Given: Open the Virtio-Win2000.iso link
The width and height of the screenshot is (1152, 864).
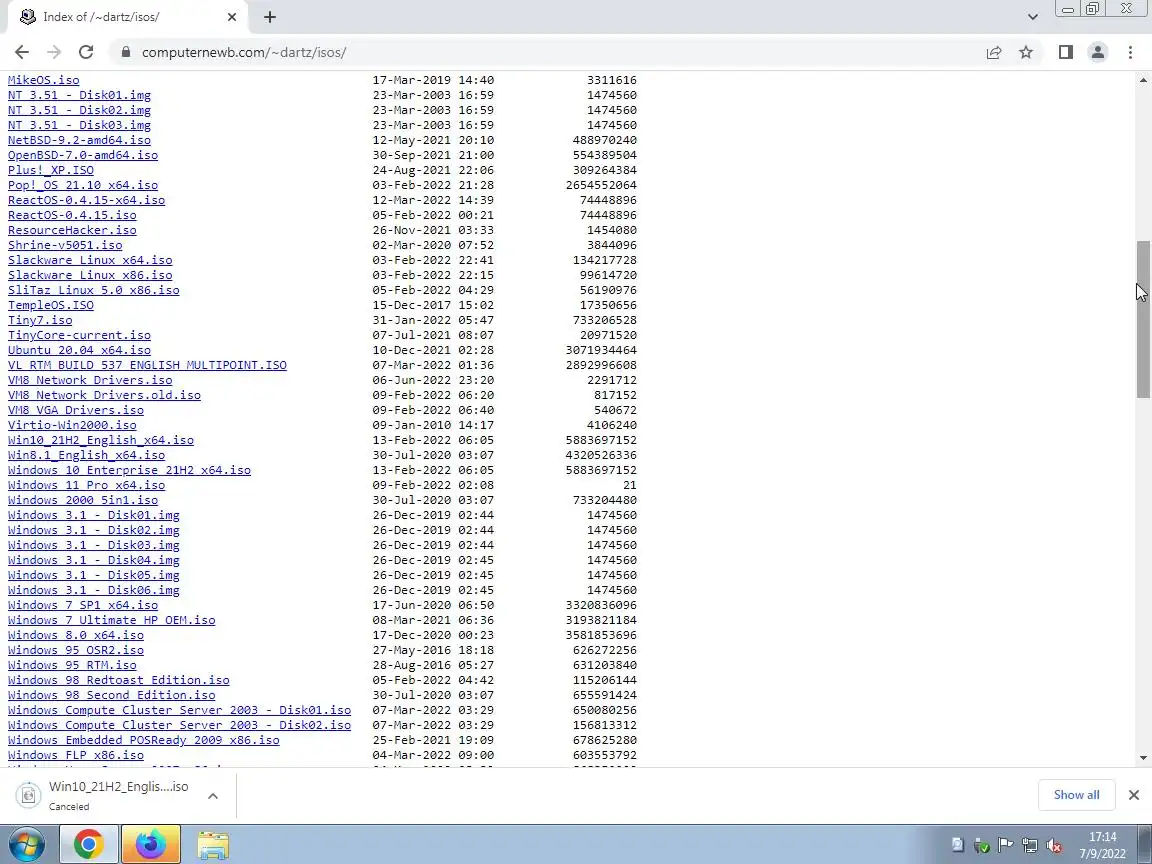Looking at the screenshot, I should click(x=72, y=425).
